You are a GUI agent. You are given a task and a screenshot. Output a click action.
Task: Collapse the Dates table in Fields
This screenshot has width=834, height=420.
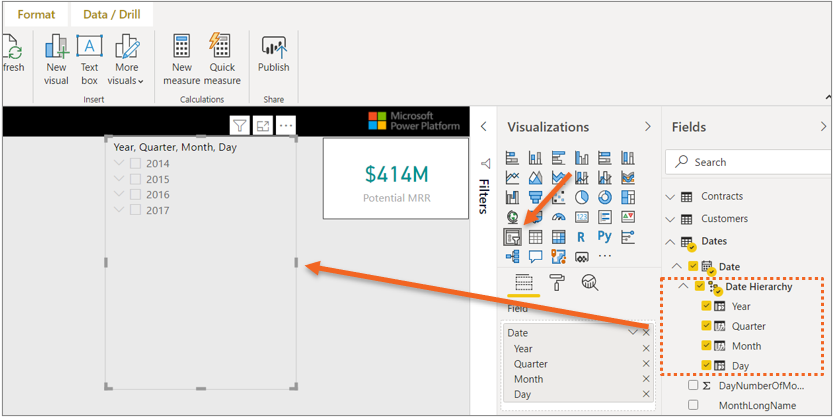point(670,242)
